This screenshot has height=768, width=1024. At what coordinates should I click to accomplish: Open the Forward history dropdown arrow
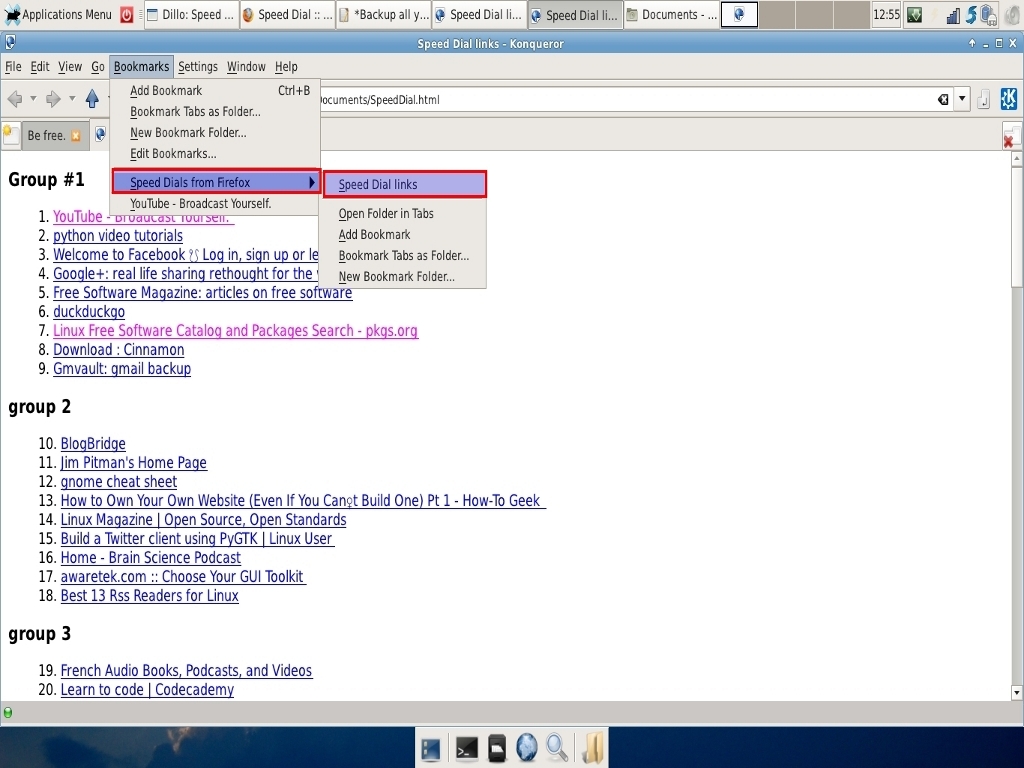(x=72, y=99)
